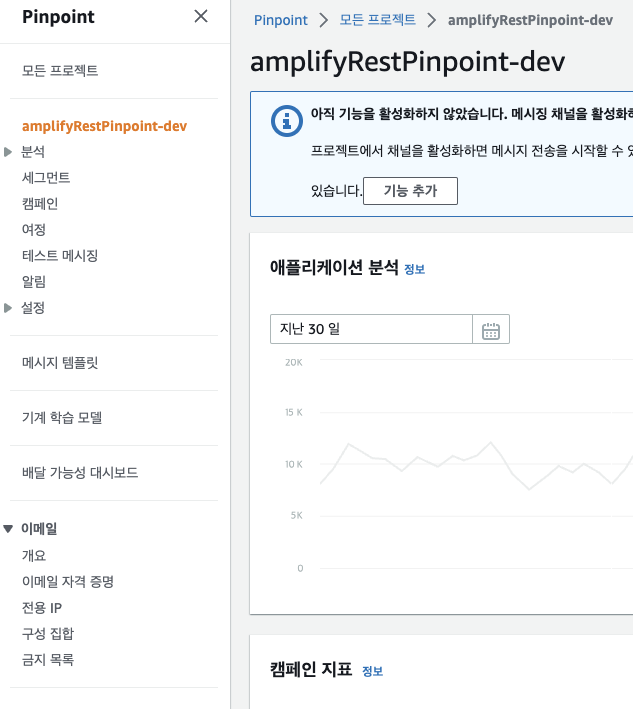Click the Pinpoint sidebar title
This screenshot has height=709, width=633.
click(58, 17)
